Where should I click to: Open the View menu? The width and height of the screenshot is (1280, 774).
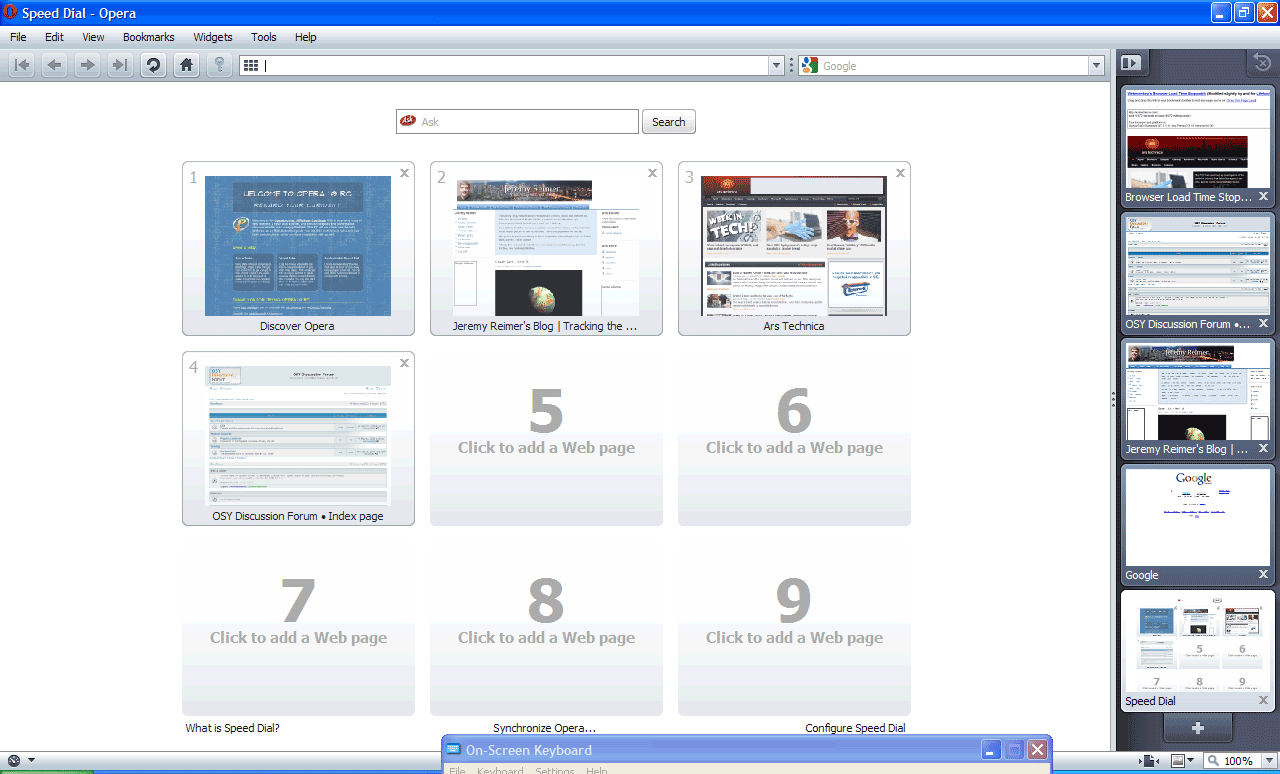(x=93, y=37)
